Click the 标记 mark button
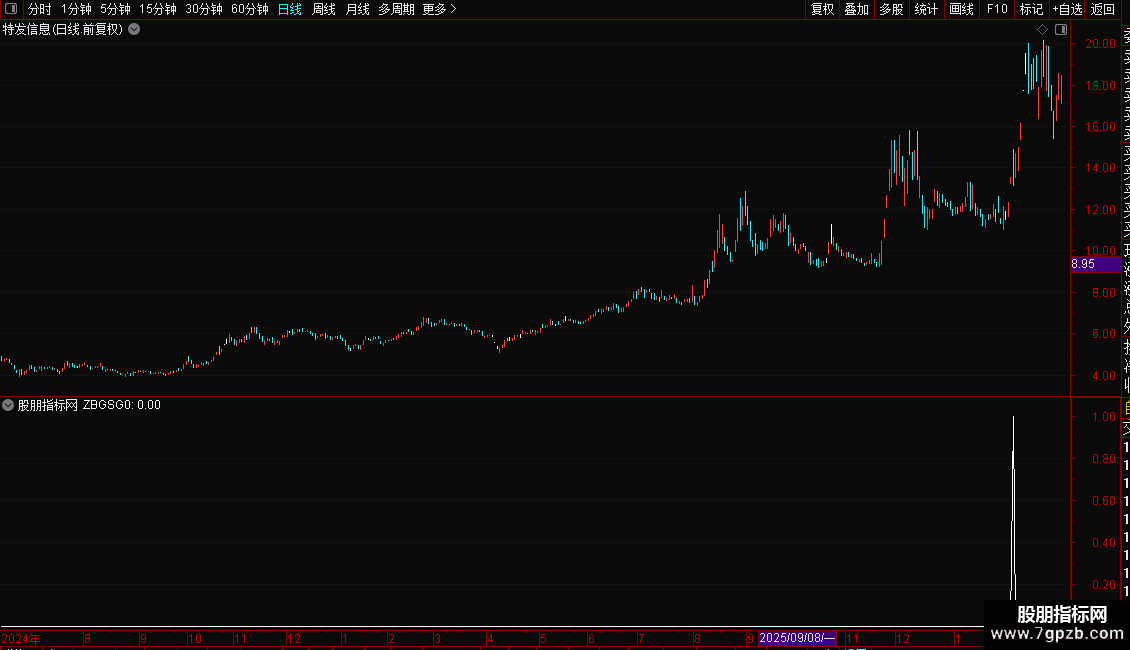Viewport: 1130px width, 650px height. [x=1031, y=9]
